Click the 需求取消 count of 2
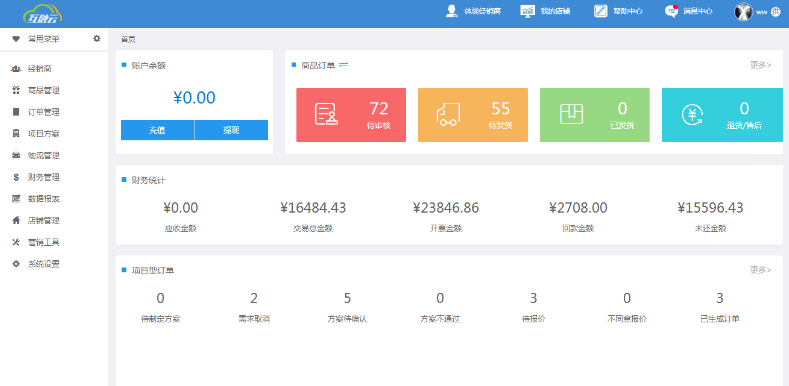This screenshot has height=386, width=789. tap(254, 298)
